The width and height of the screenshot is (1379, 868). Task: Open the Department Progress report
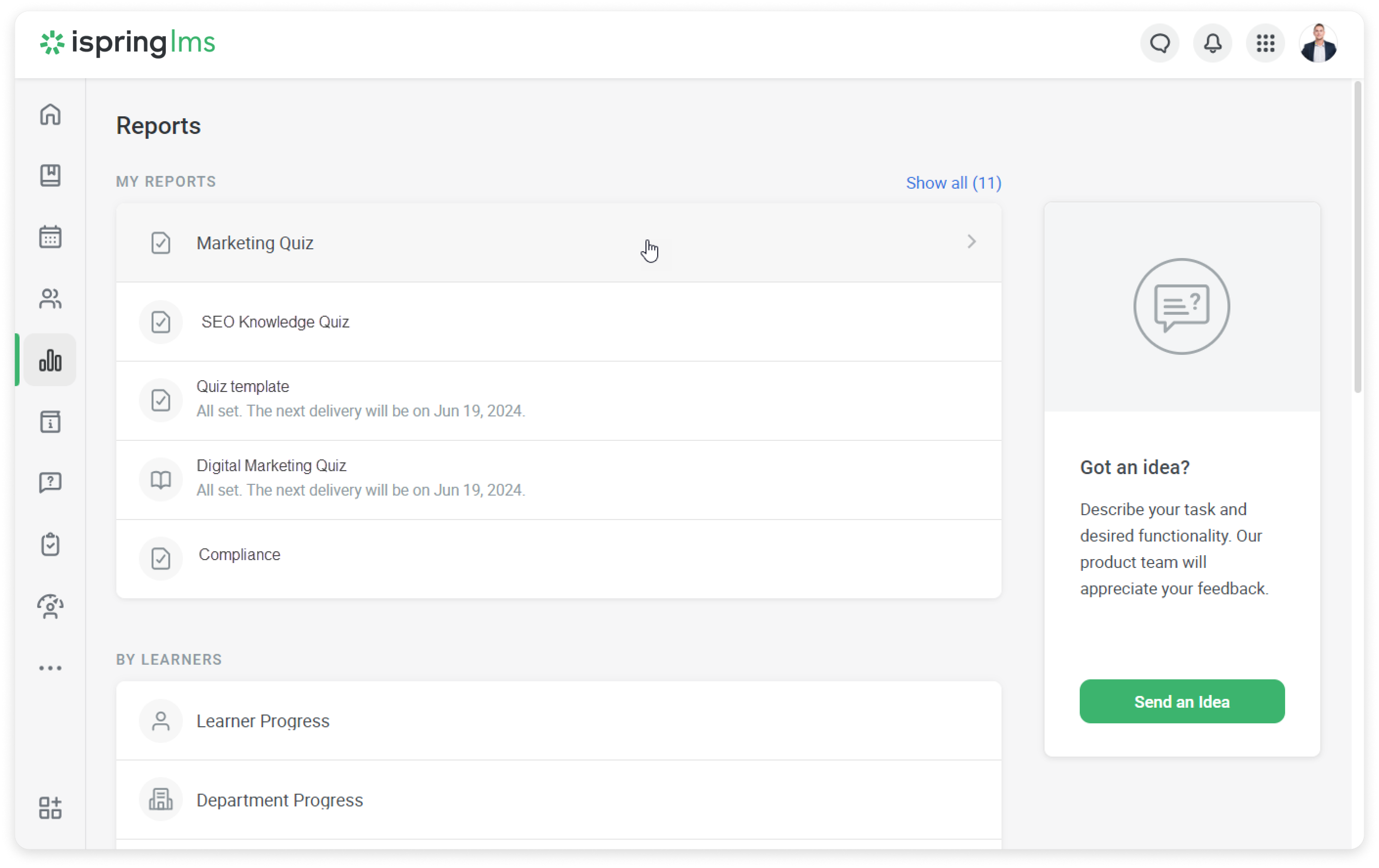[279, 800]
